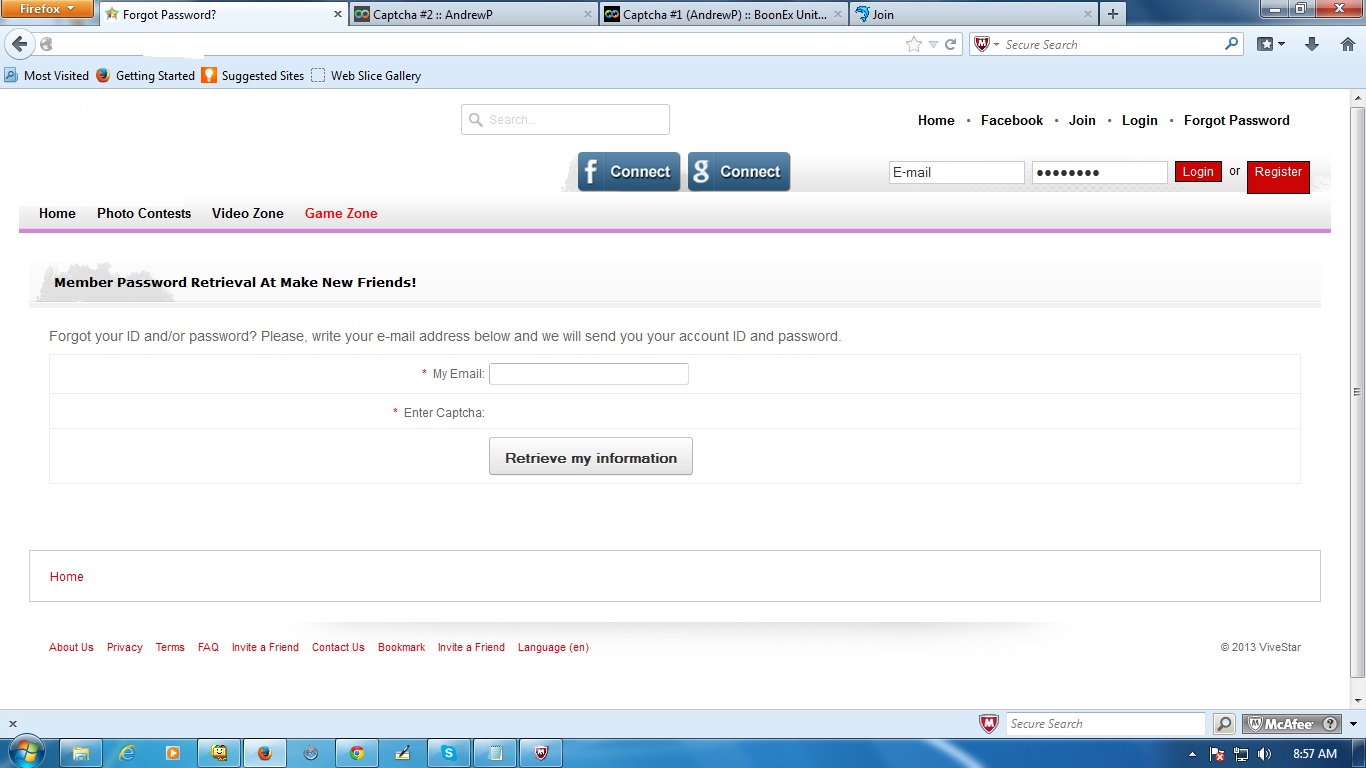The height and width of the screenshot is (768, 1366).
Task: Open Skype from the taskbar
Action: [449, 753]
